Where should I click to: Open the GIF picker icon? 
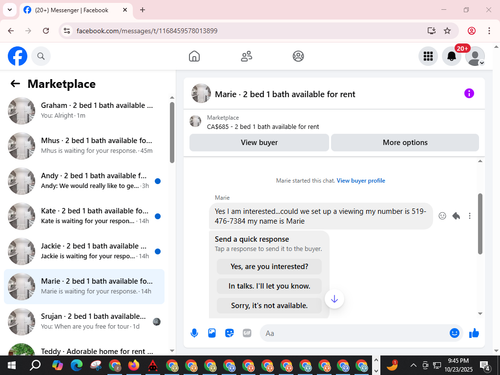pos(247,333)
